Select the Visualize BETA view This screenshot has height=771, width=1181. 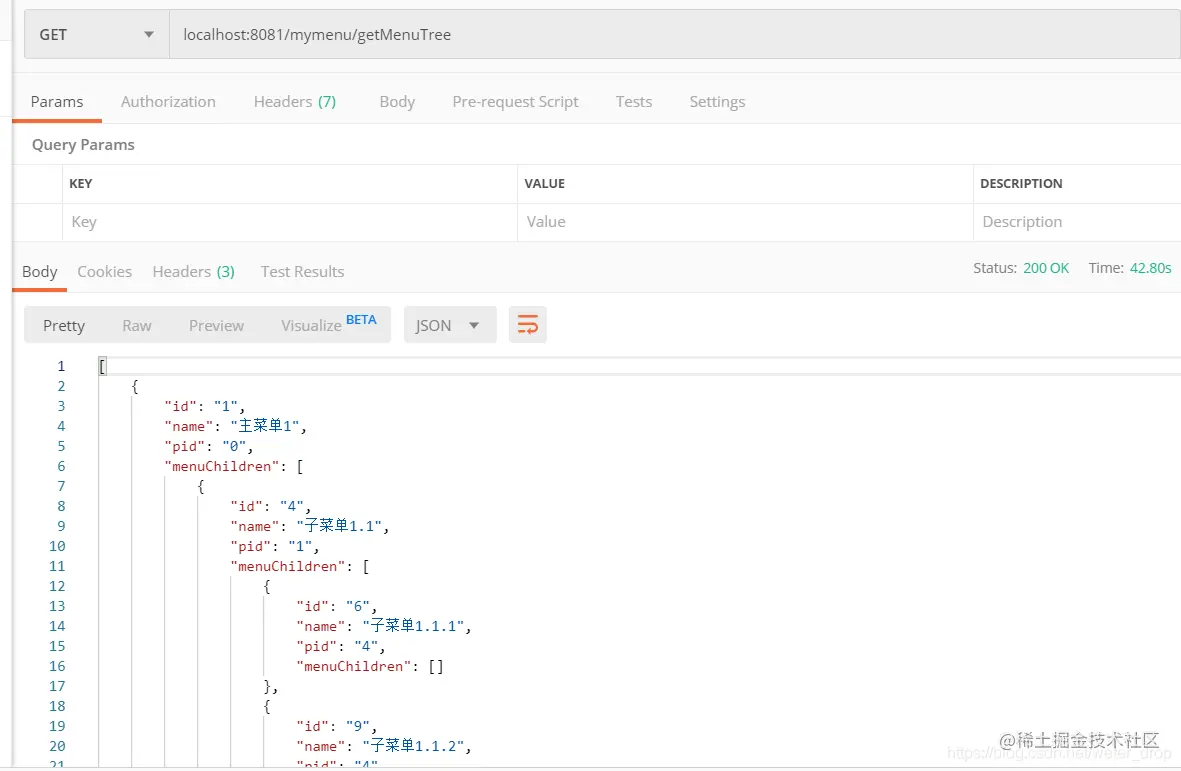[328, 325]
